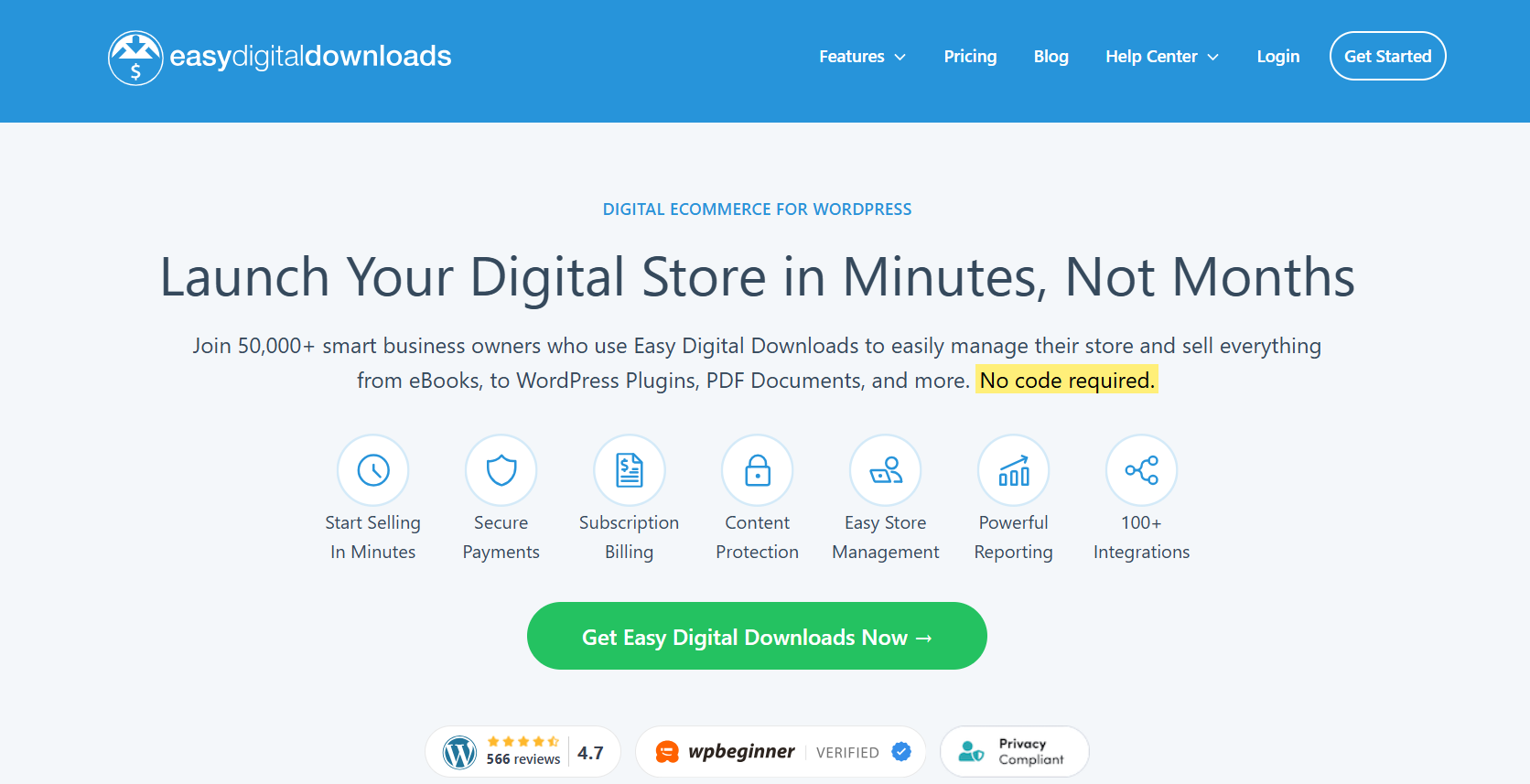
Task: Open the Features menu
Action: 862,57
